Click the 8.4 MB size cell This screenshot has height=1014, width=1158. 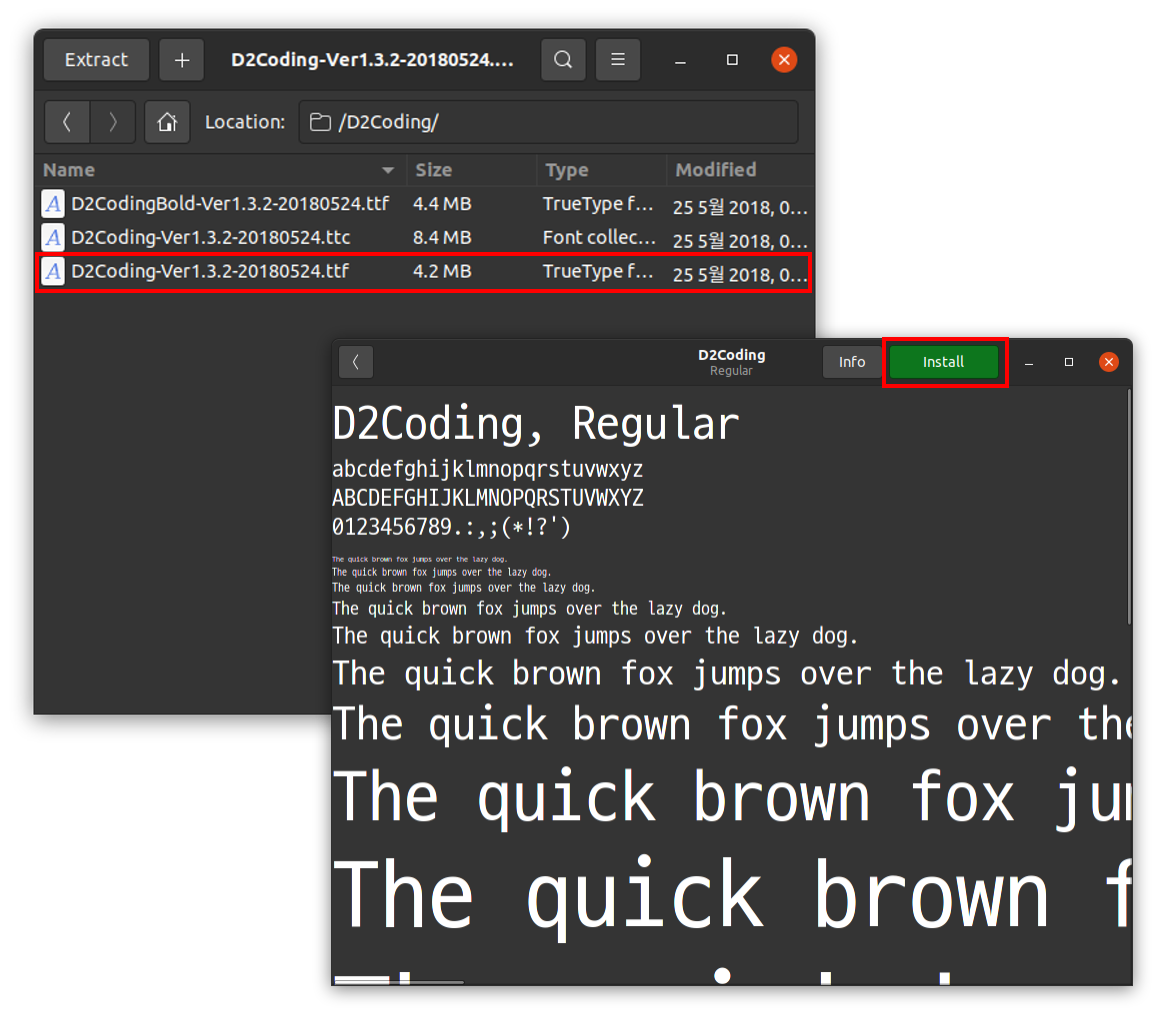click(442, 238)
